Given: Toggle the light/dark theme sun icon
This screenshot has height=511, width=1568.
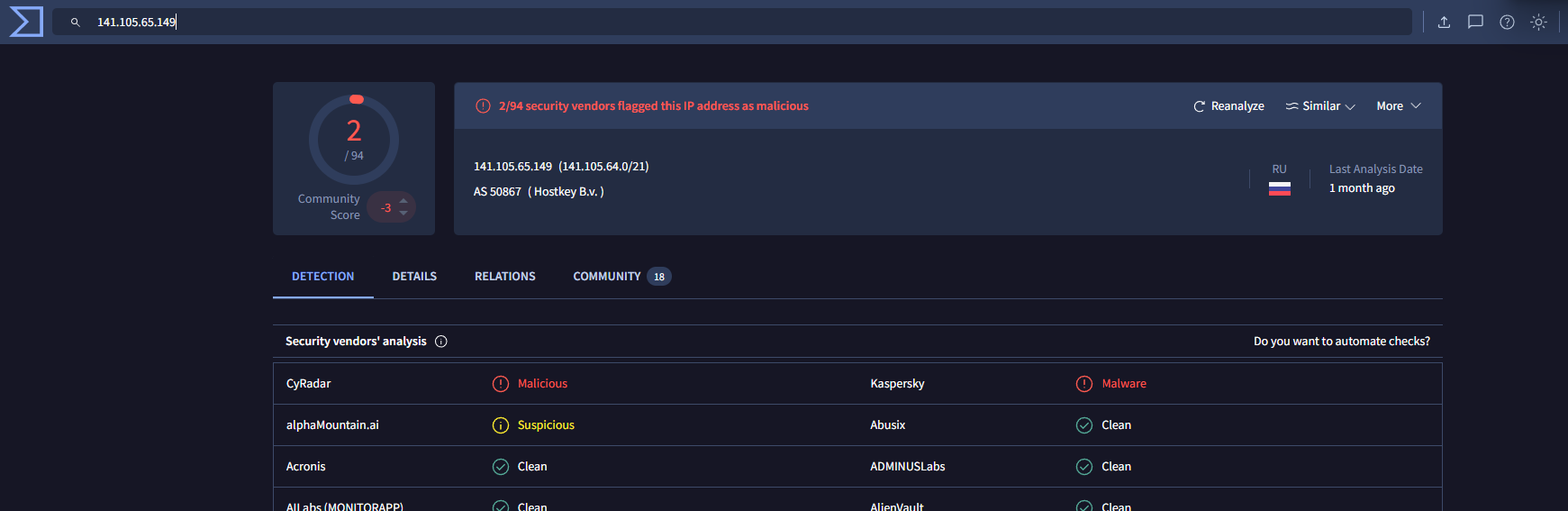Looking at the screenshot, I should click(1538, 23).
